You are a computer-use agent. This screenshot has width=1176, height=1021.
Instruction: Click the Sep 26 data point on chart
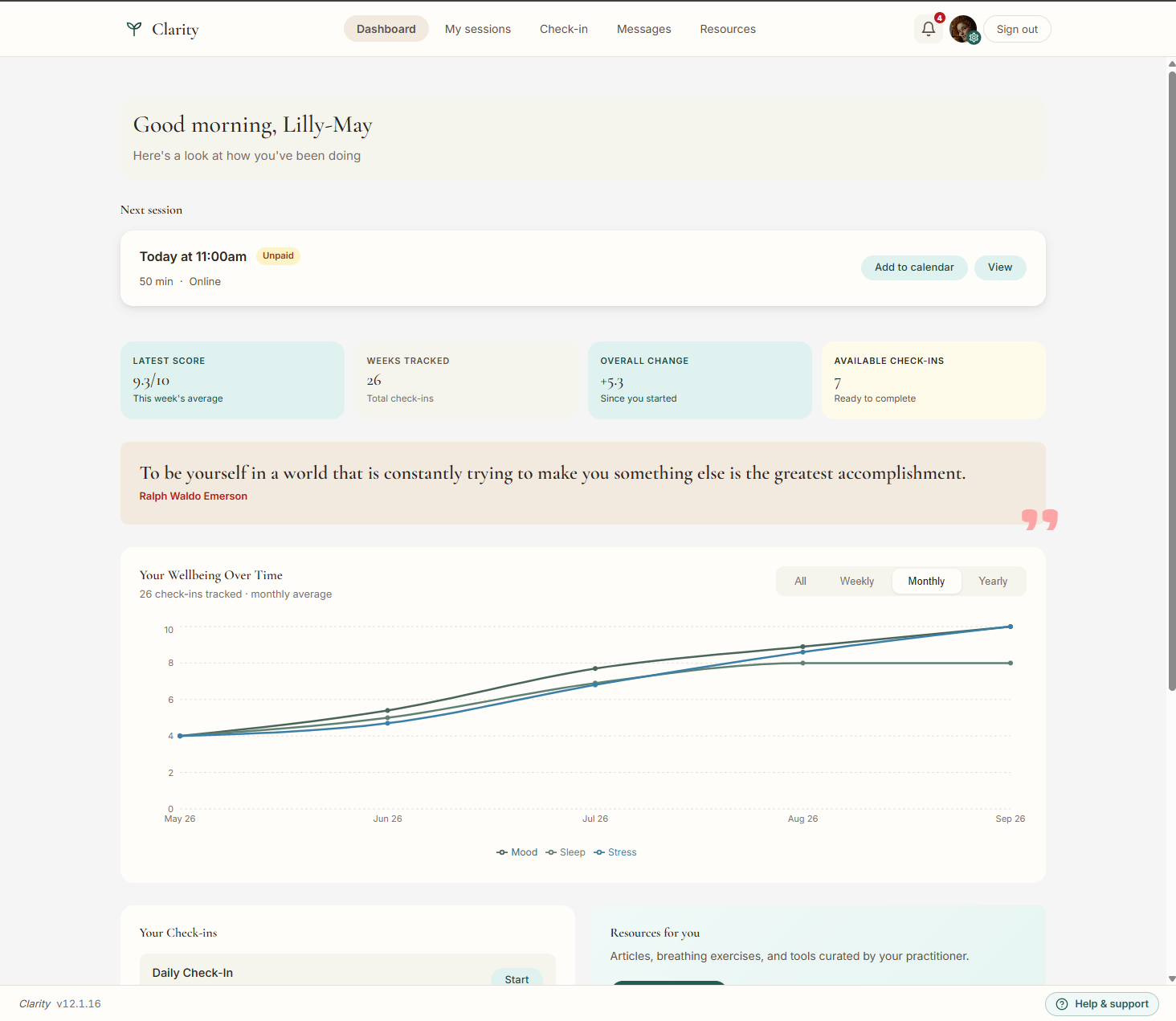[1011, 627]
